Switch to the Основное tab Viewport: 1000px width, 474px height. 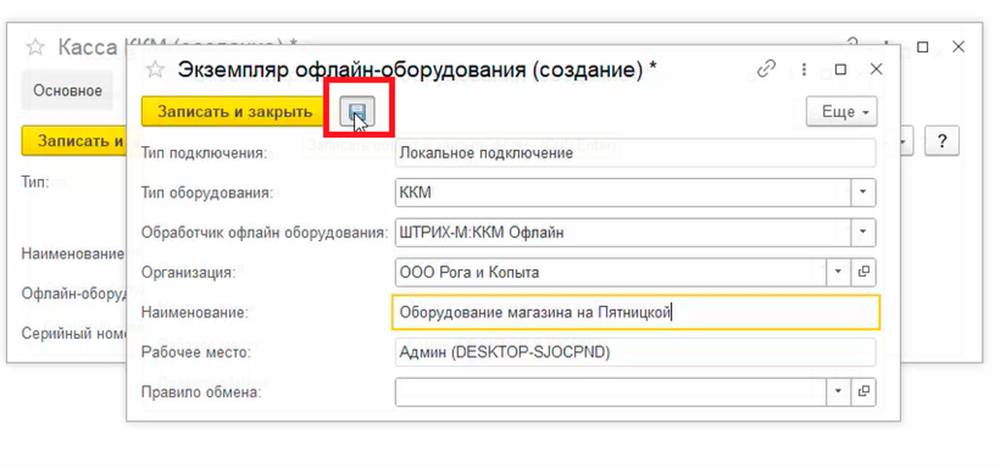pyautogui.click(x=67, y=91)
